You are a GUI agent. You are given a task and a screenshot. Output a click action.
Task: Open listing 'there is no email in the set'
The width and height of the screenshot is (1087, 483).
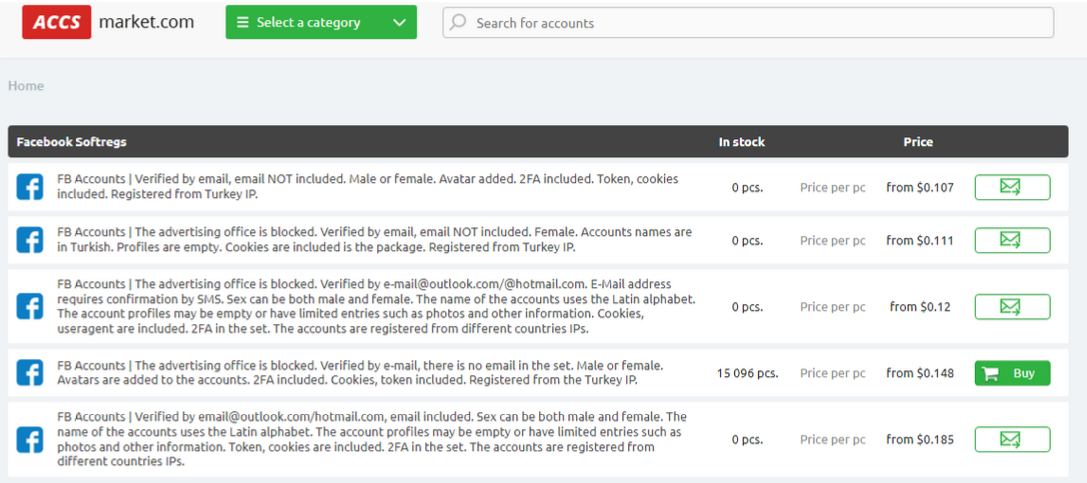point(360,373)
